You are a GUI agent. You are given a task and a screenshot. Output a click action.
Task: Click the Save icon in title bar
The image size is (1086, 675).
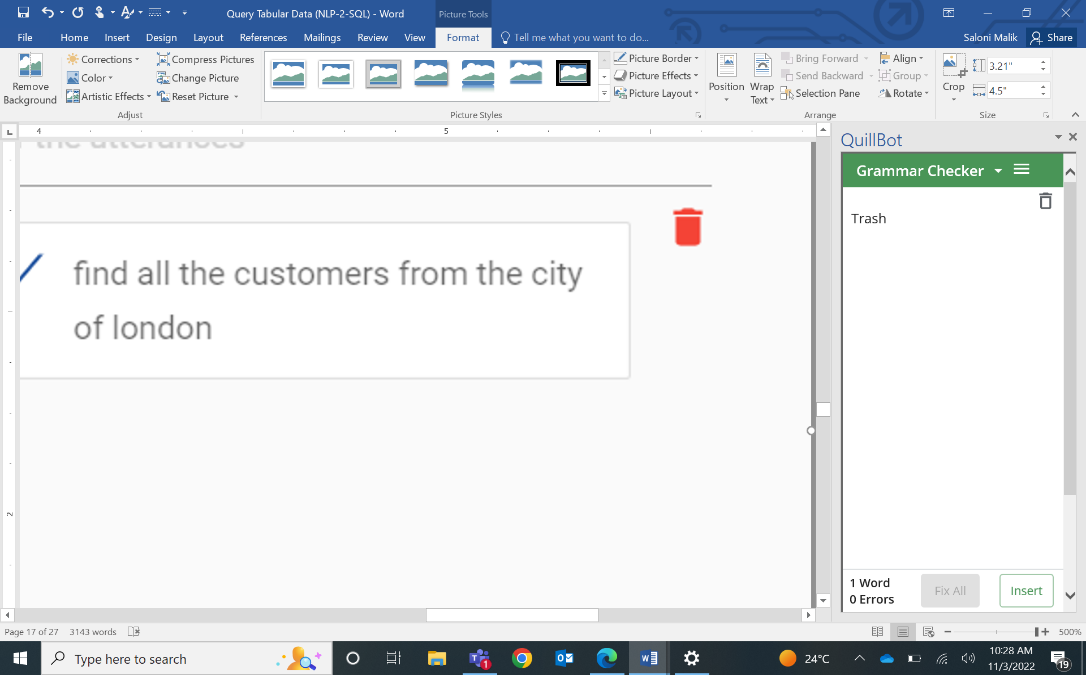pyautogui.click(x=23, y=13)
